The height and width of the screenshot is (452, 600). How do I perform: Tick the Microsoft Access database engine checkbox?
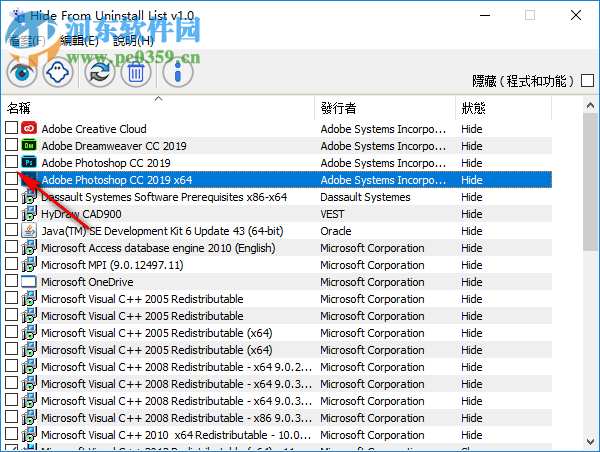click(11, 246)
